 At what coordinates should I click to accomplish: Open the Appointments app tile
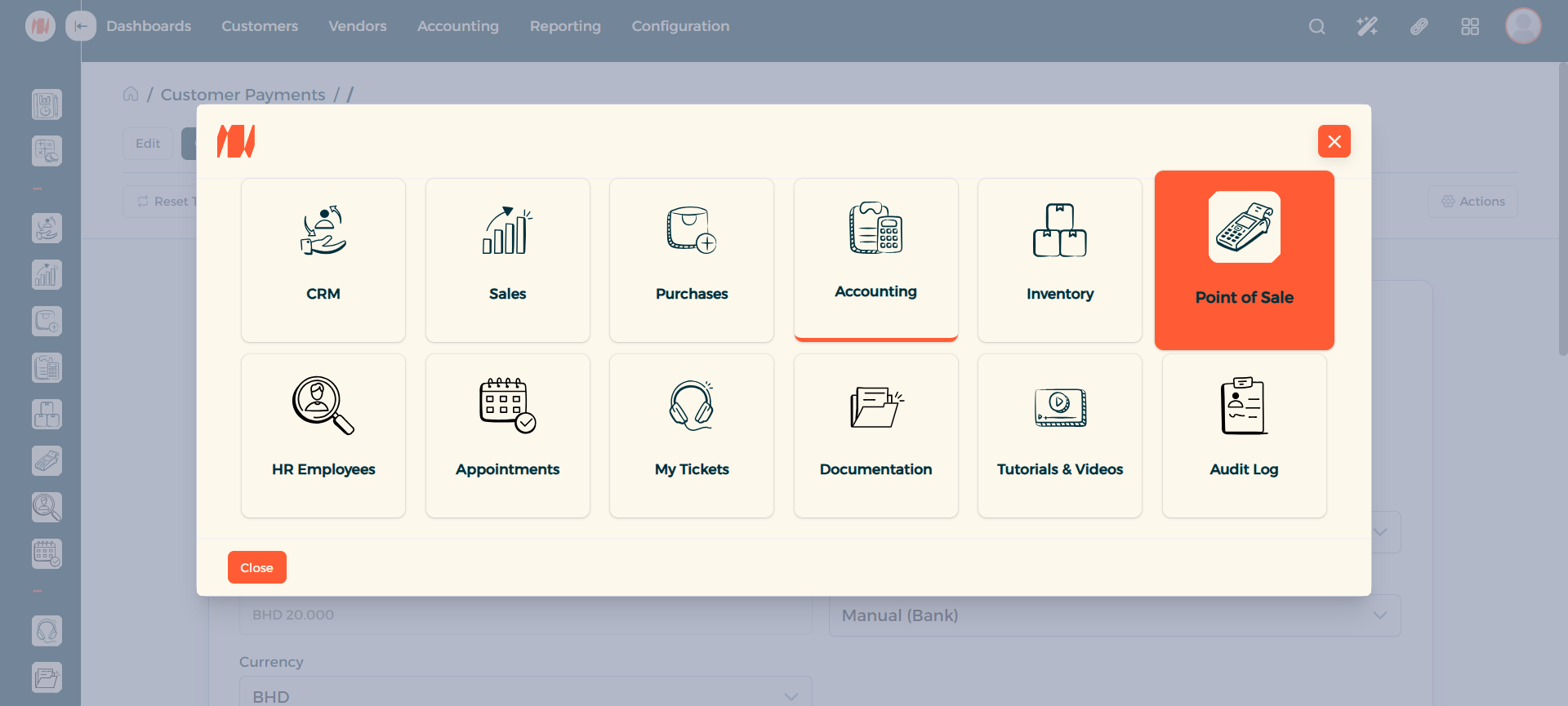coord(507,435)
